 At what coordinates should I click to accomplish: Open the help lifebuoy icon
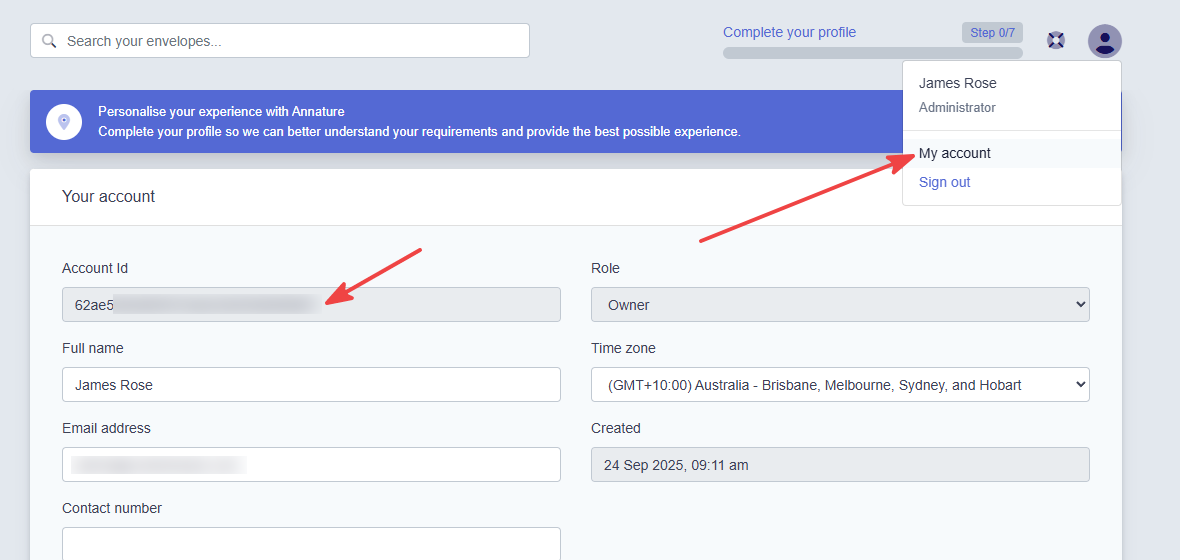pyautogui.click(x=1056, y=41)
